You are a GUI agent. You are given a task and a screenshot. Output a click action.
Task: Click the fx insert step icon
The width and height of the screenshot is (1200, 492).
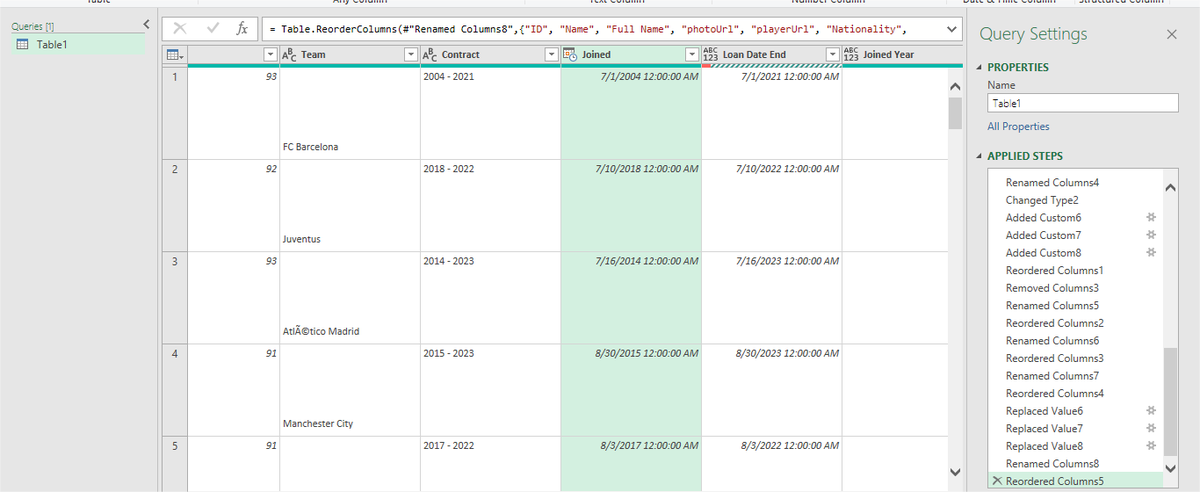coord(242,29)
